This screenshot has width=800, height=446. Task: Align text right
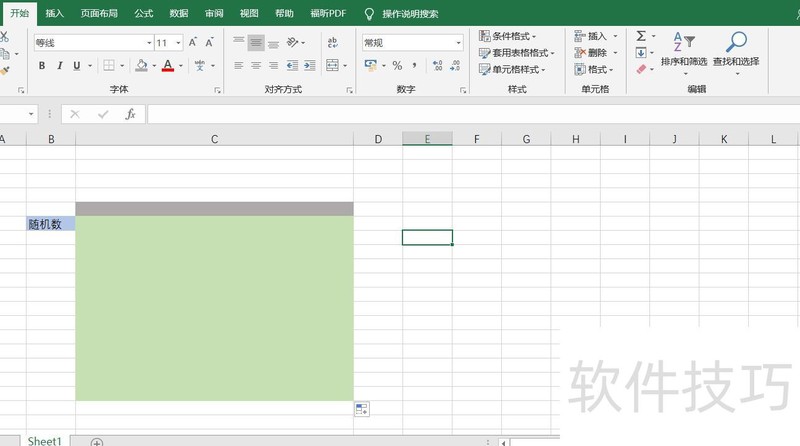(x=273, y=65)
